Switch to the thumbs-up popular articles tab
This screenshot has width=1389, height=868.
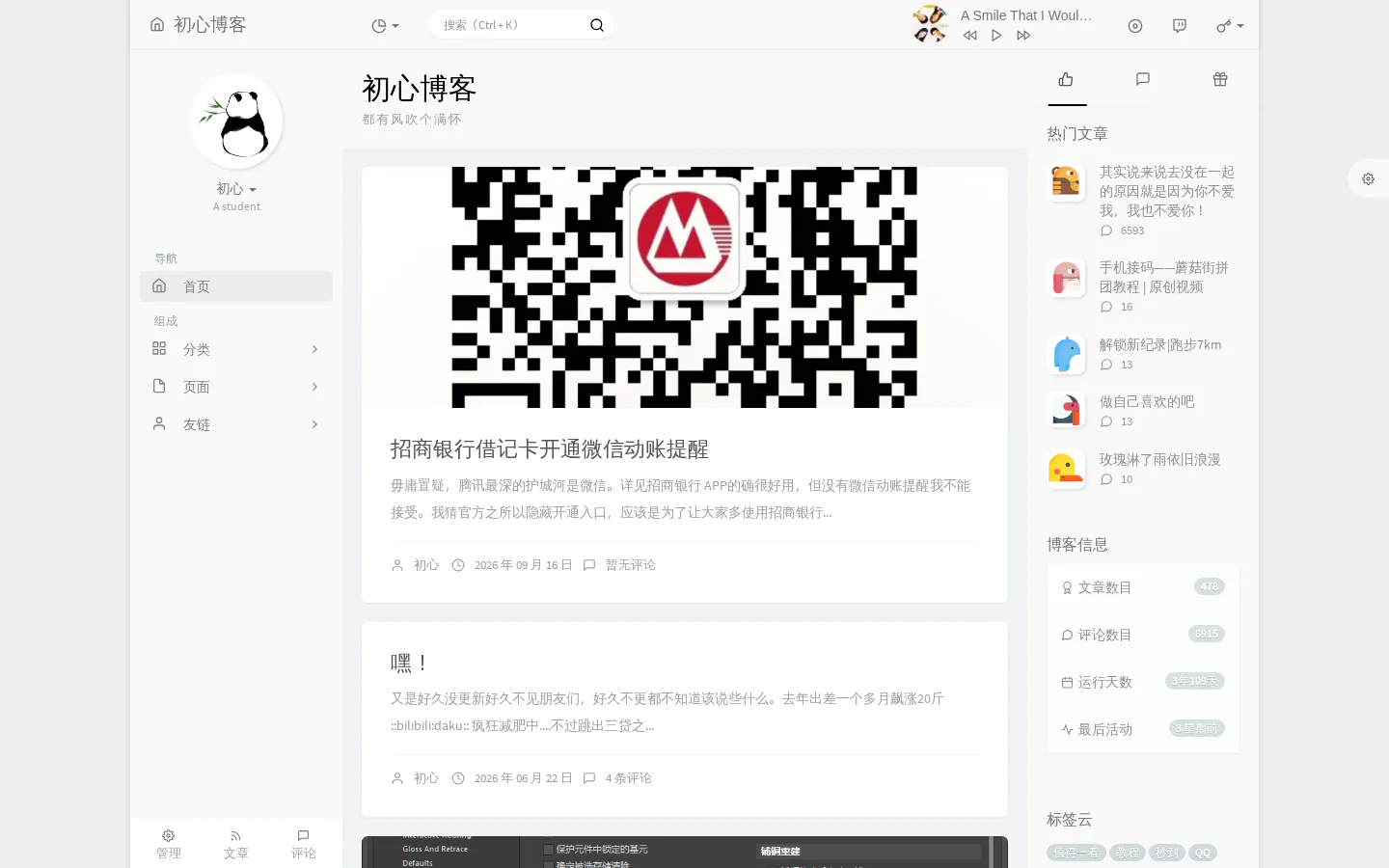1066,79
